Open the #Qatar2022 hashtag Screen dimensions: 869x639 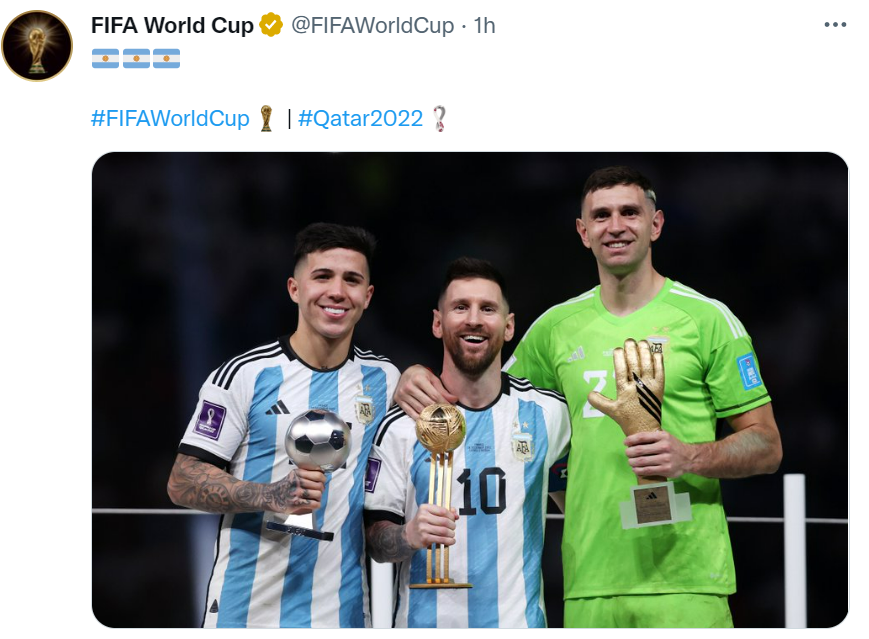coord(360,119)
